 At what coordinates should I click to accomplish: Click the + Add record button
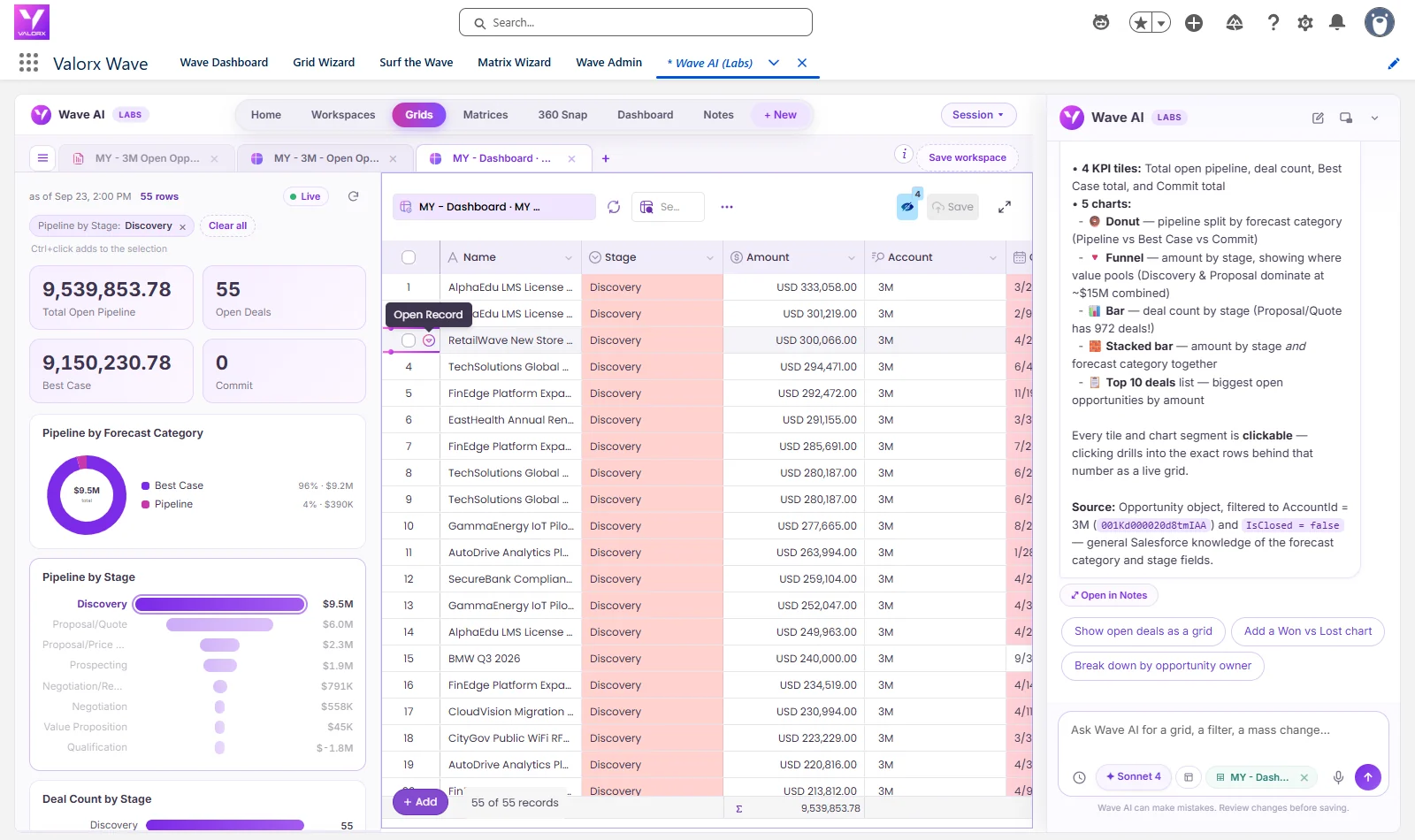[x=420, y=802]
